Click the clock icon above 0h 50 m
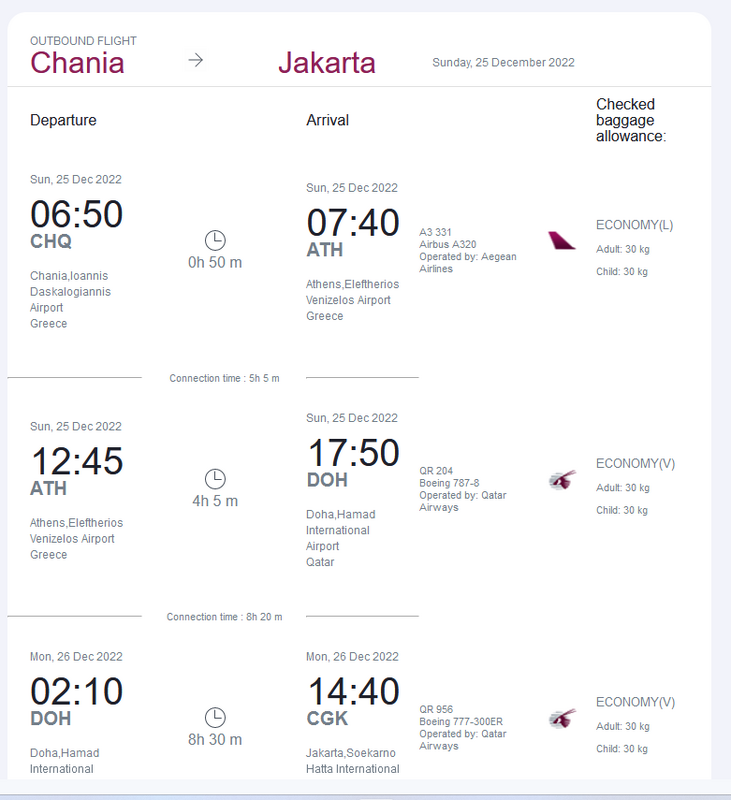This screenshot has height=800, width=731. click(x=215, y=240)
